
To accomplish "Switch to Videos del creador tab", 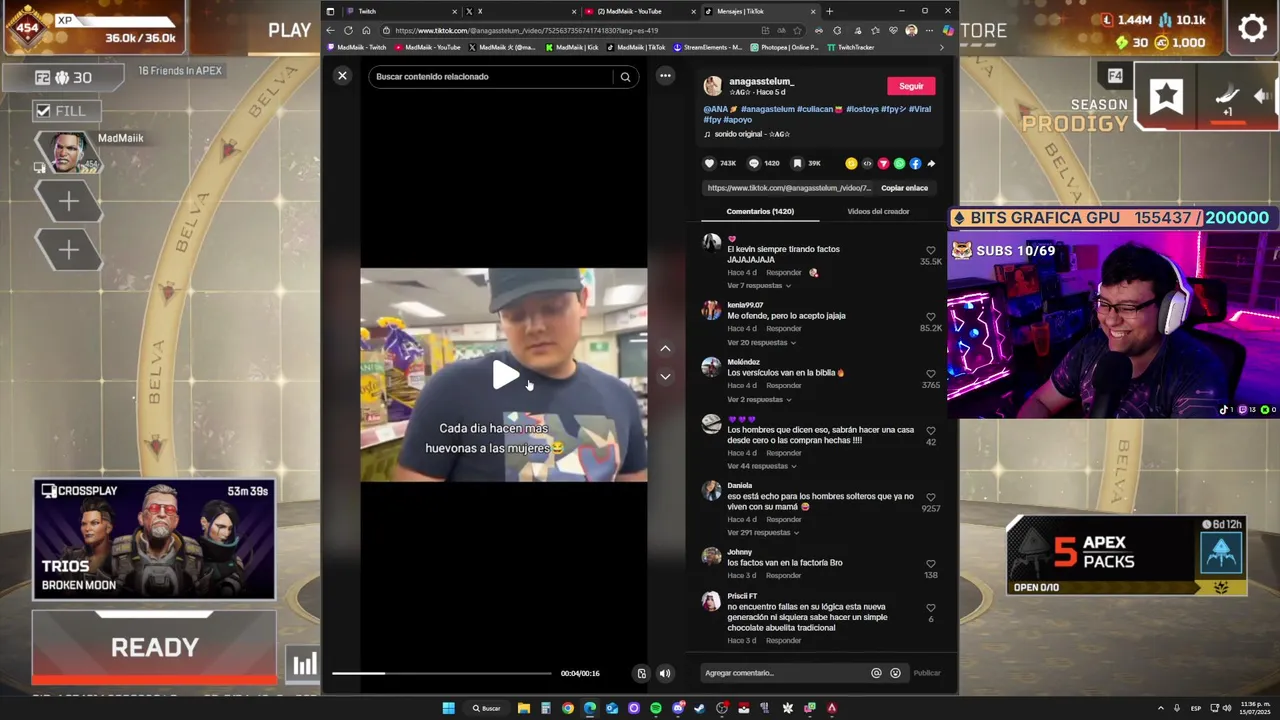I will click(878, 211).
